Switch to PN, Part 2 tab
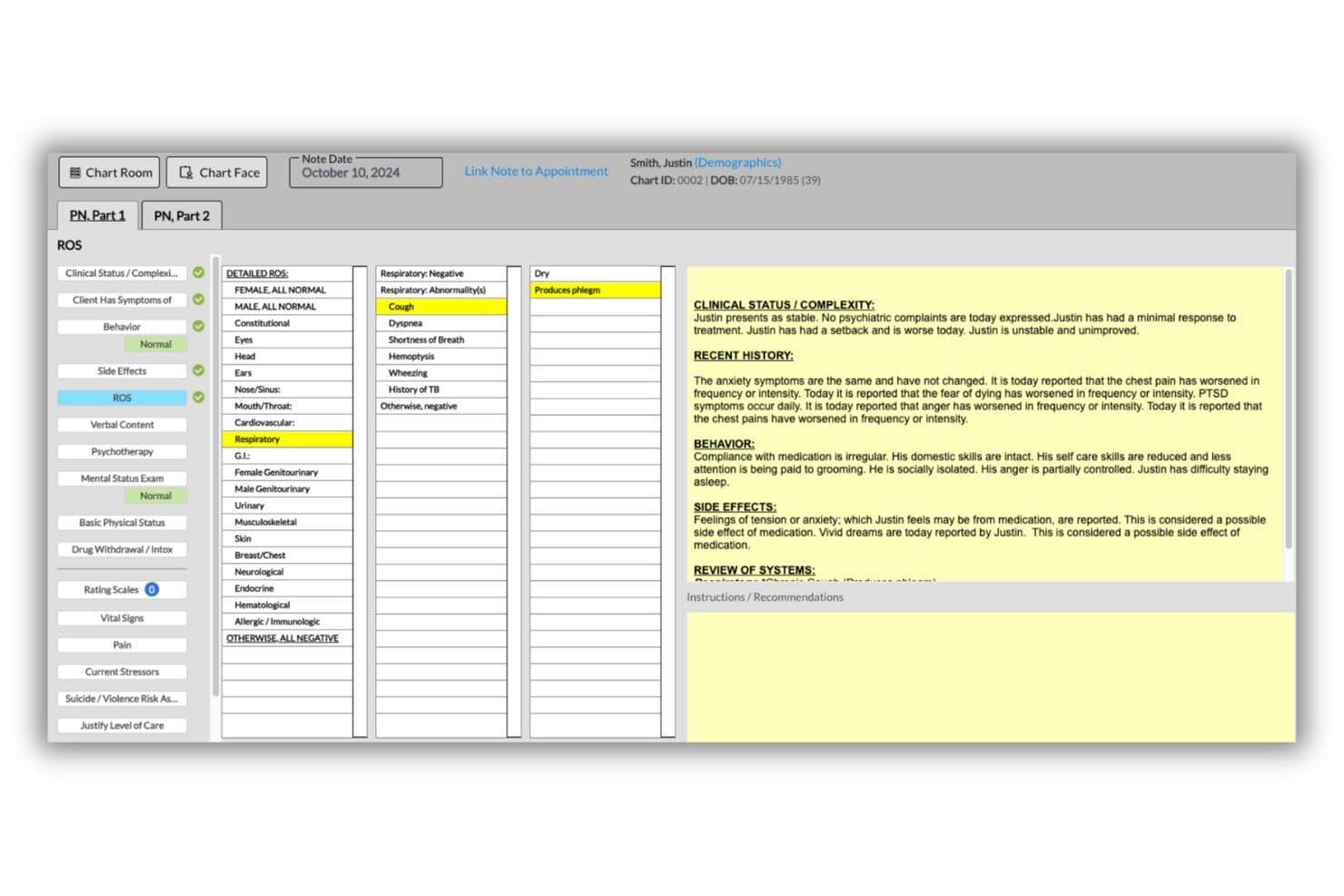 tap(182, 216)
